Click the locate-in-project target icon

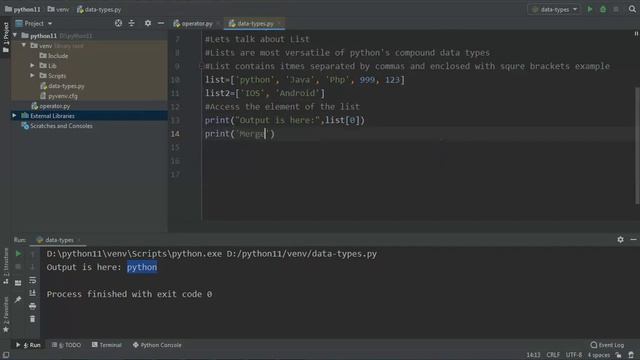[x=118, y=23]
